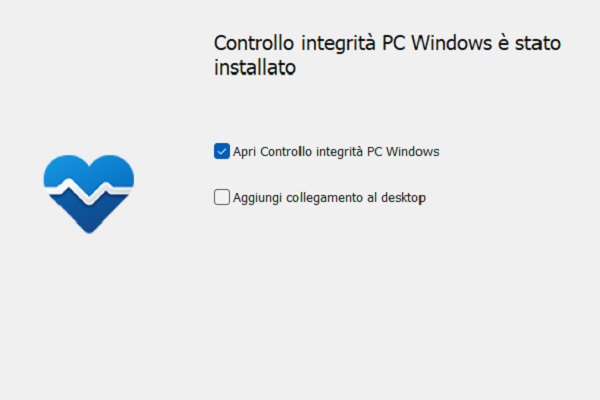This screenshot has width=600, height=400.
Task: Click the dark blue bottom of the heart icon
Action: click(89, 216)
